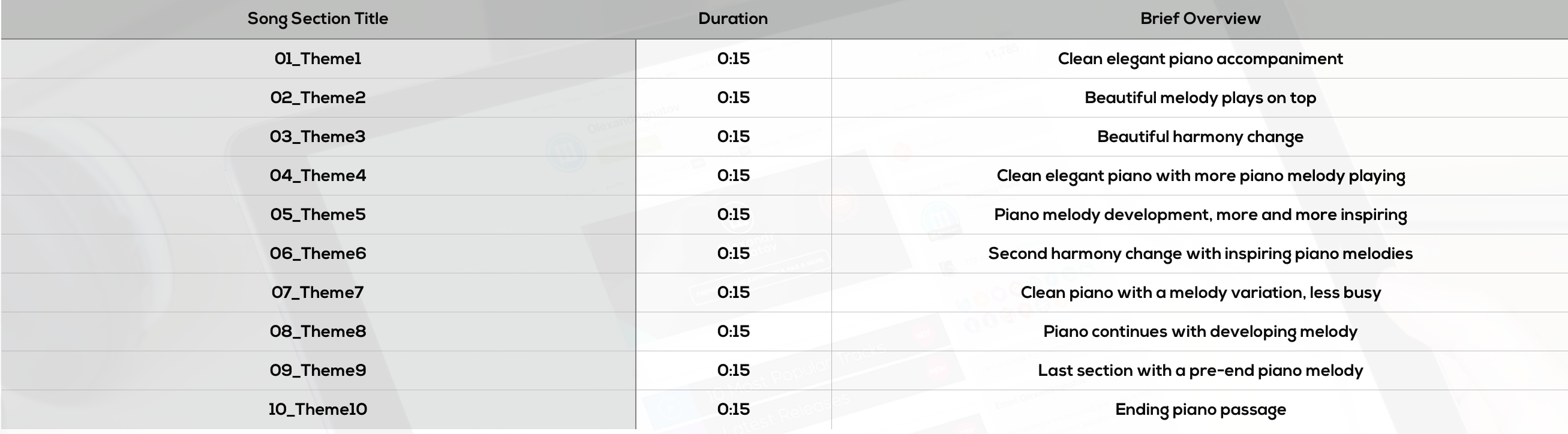Click 'Piano continues with developing melody' text
Viewport: 1568px width, 434px height.
point(1200,331)
